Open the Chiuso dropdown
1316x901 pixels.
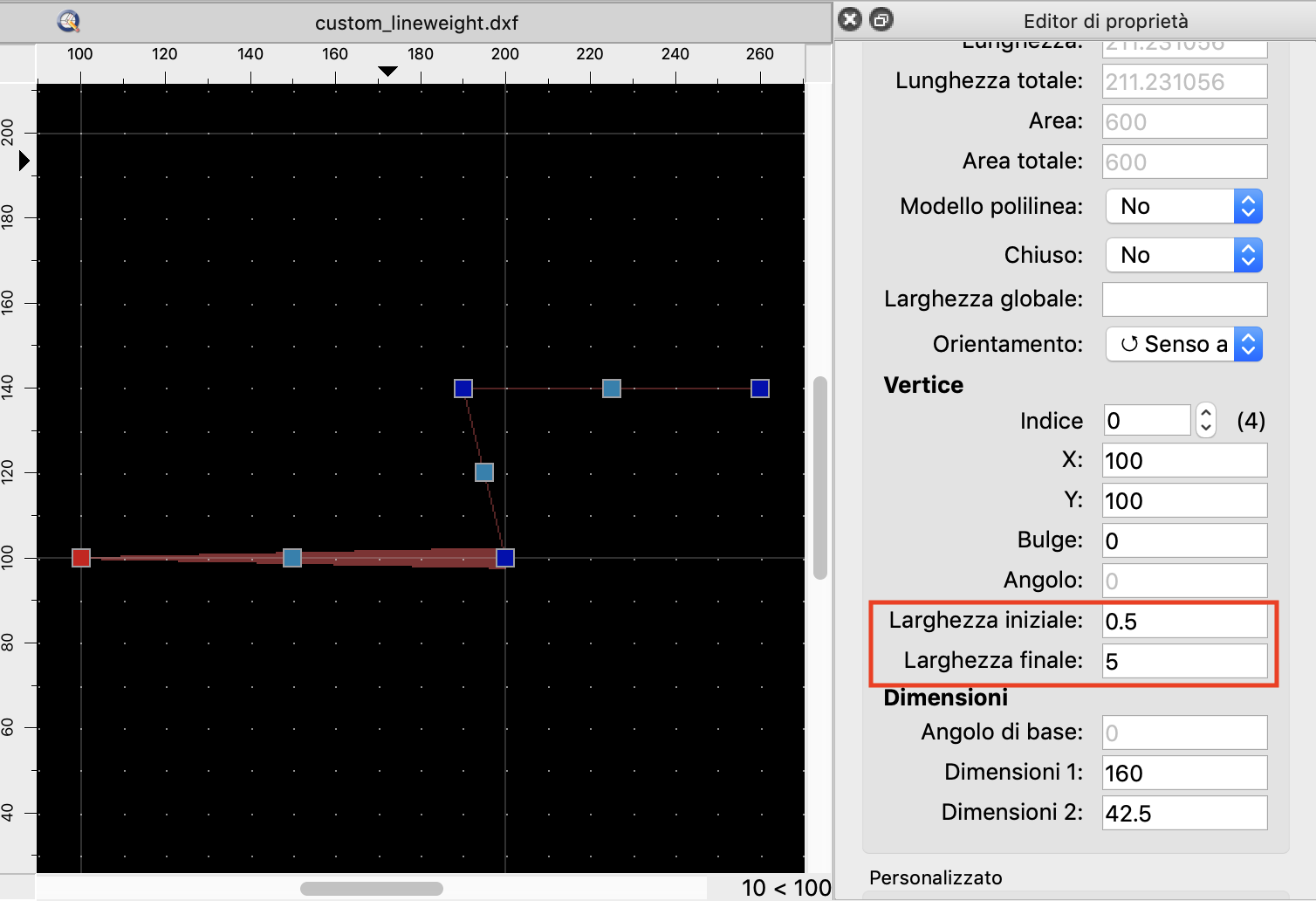[x=1183, y=256]
